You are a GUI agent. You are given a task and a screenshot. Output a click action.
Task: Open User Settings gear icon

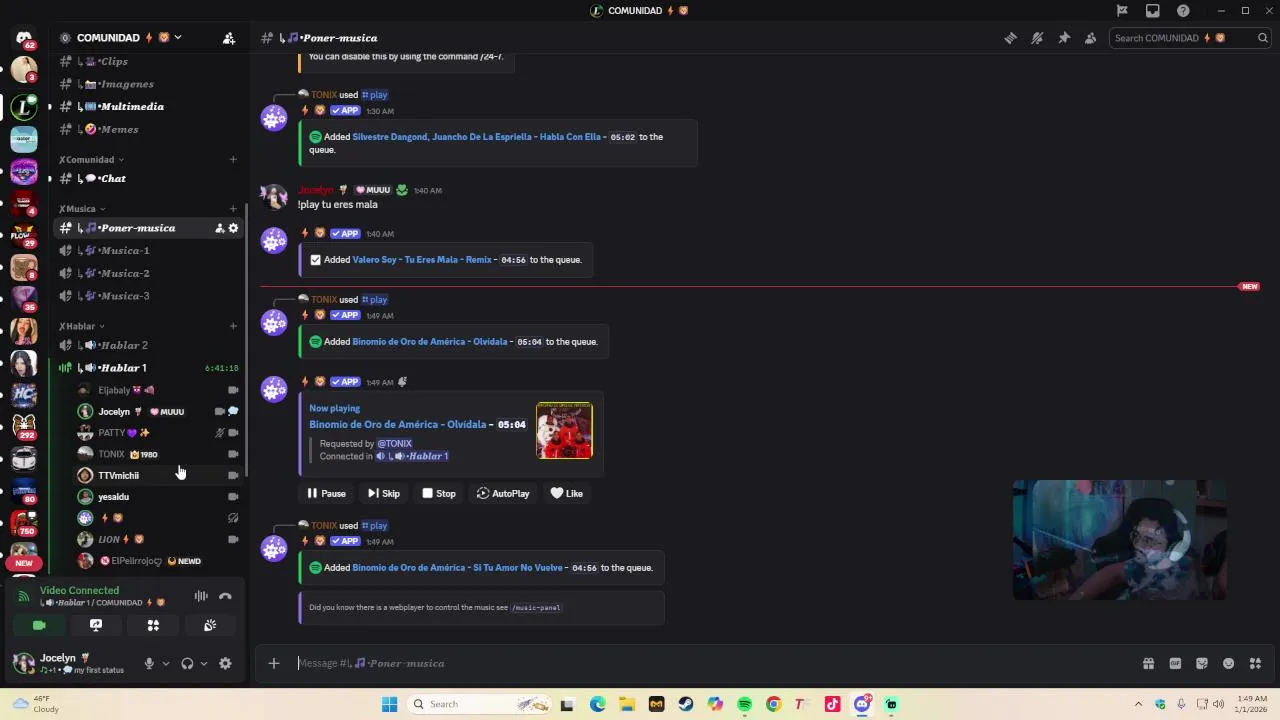pos(225,663)
